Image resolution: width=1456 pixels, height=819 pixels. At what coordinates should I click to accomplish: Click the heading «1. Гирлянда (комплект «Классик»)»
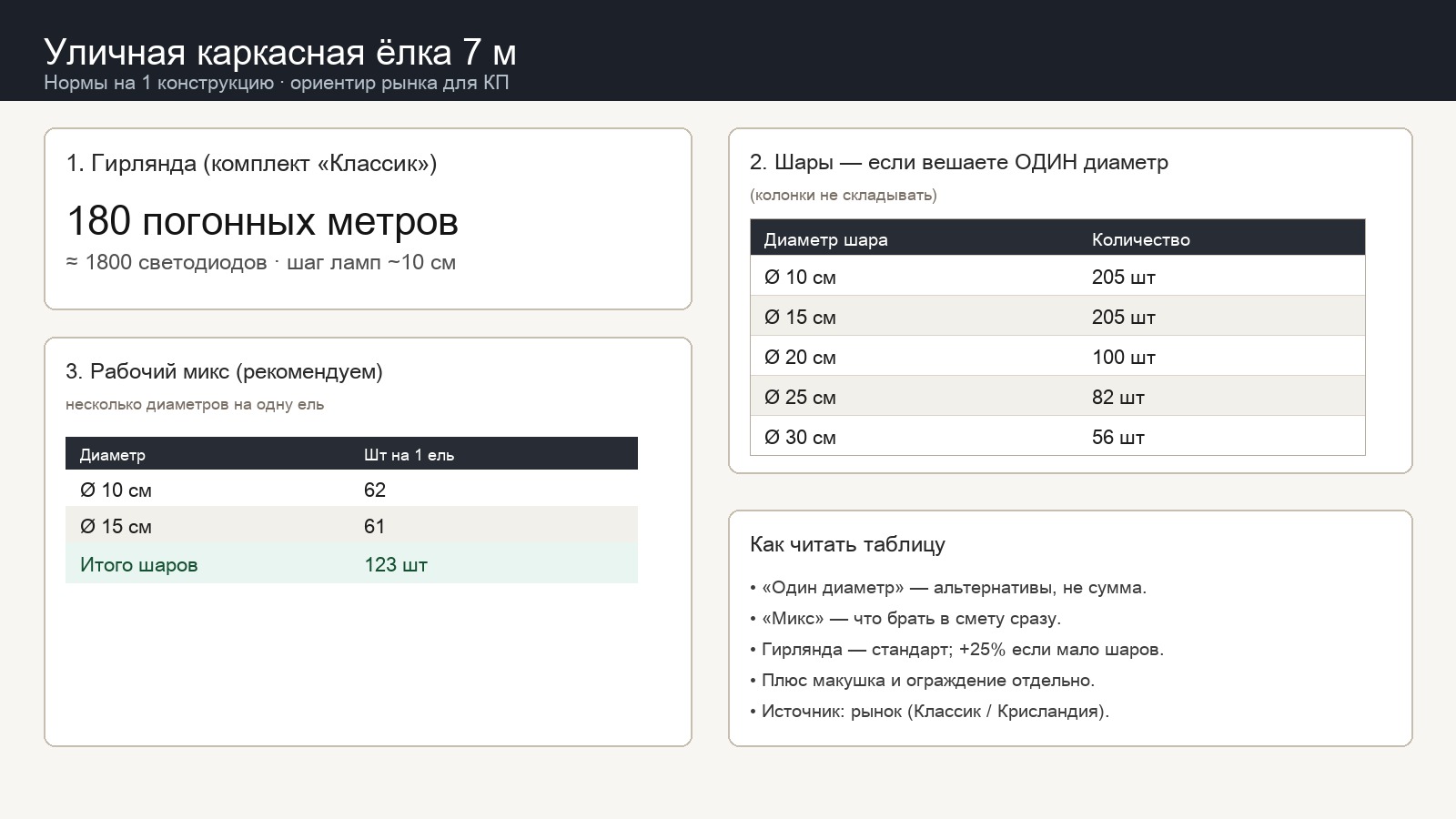point(251,163)
